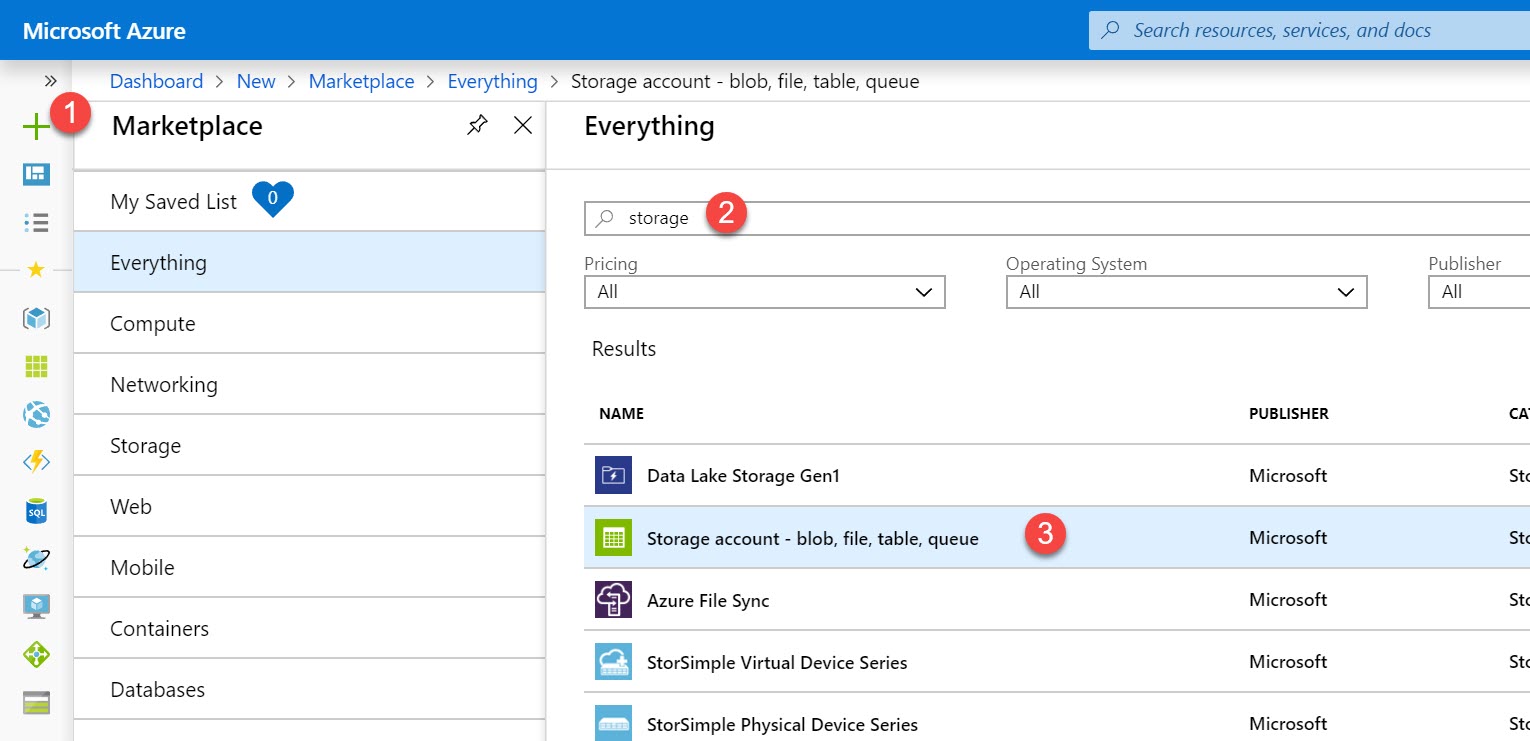Open StorSimple Virtual Device Series result
The height and width of the screenshot is (741, 1530).
[777, 662]
